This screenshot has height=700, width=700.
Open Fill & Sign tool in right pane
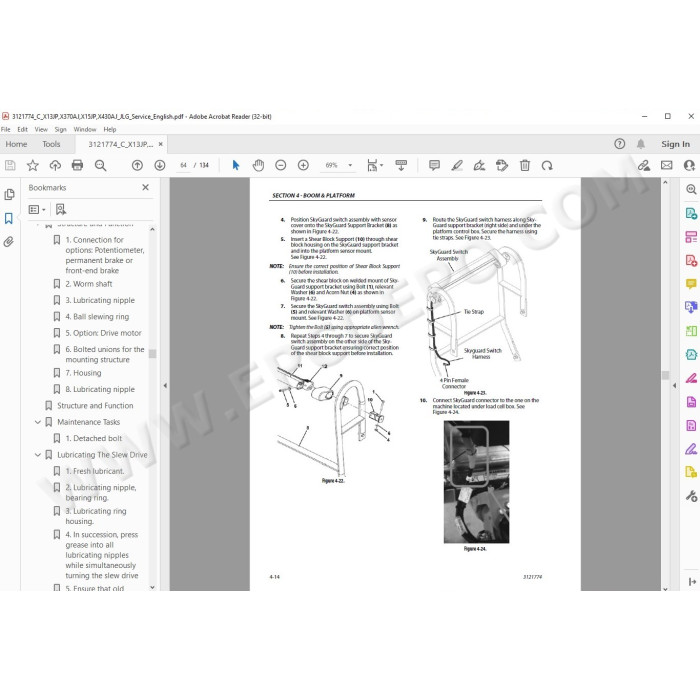(691, 449)
